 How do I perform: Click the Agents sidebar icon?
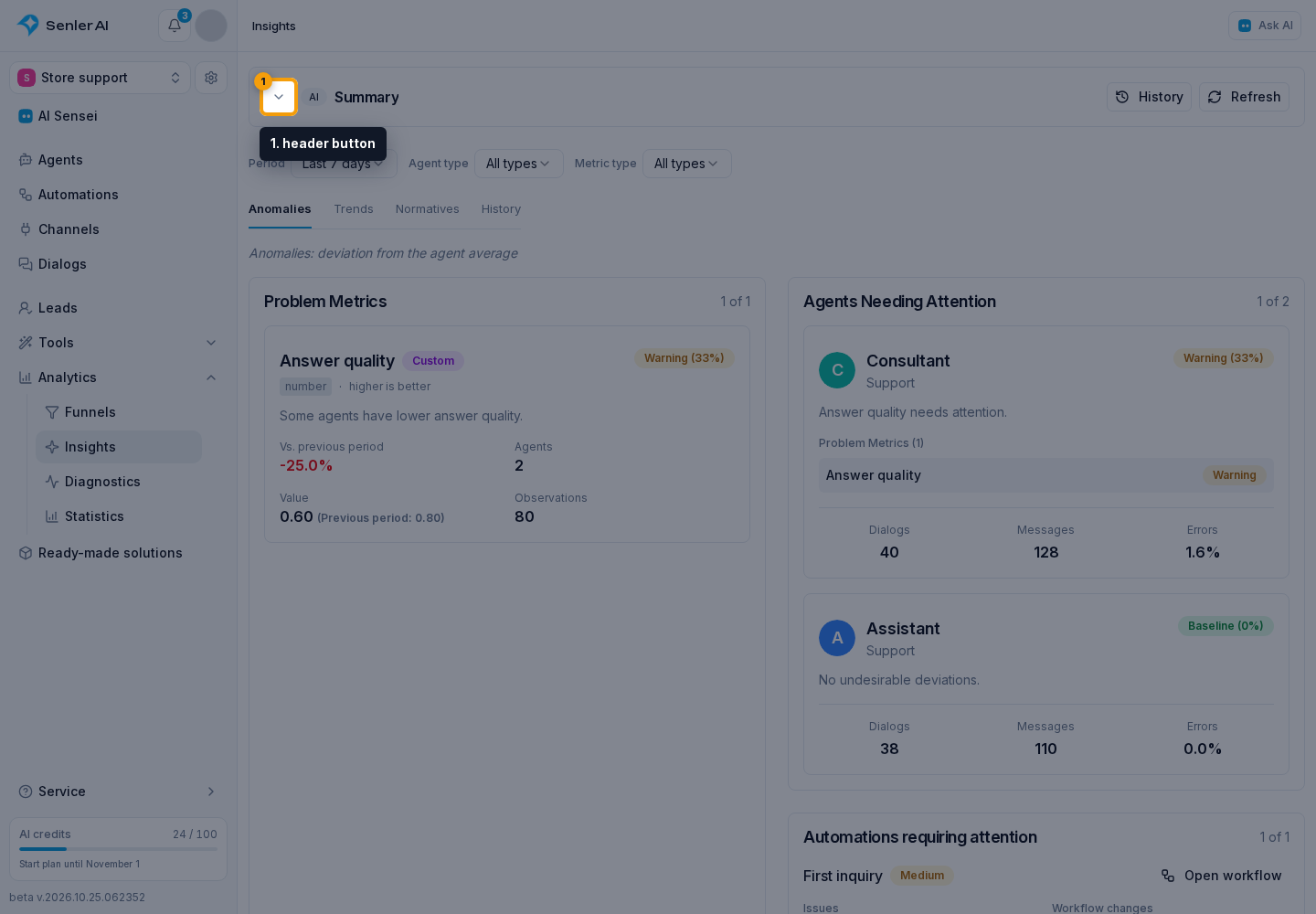[x=26, y=160]
